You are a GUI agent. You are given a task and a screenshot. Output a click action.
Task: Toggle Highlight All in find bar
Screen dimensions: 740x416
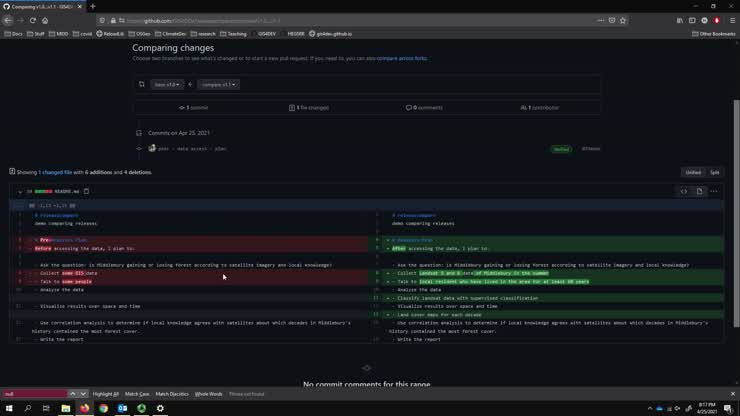pyautogui.click(x=106, y=394)
